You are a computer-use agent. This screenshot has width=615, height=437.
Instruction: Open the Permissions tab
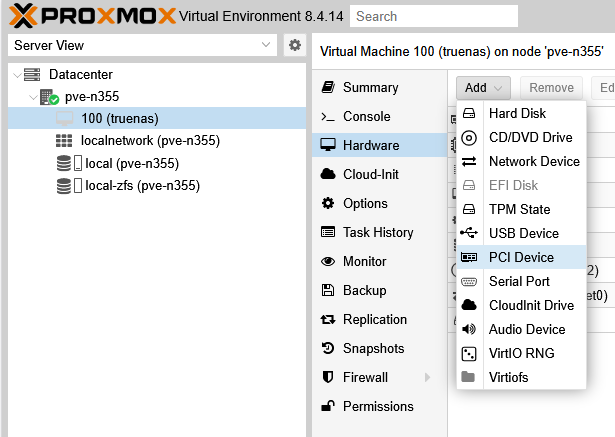[380, 406]
